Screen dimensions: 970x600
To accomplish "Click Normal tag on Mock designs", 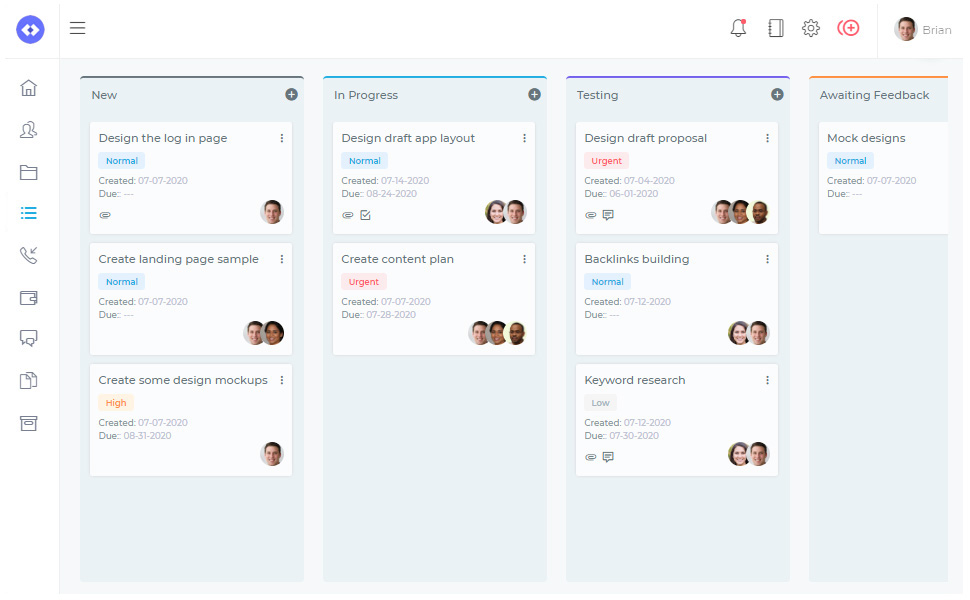I will click(851, 161).
